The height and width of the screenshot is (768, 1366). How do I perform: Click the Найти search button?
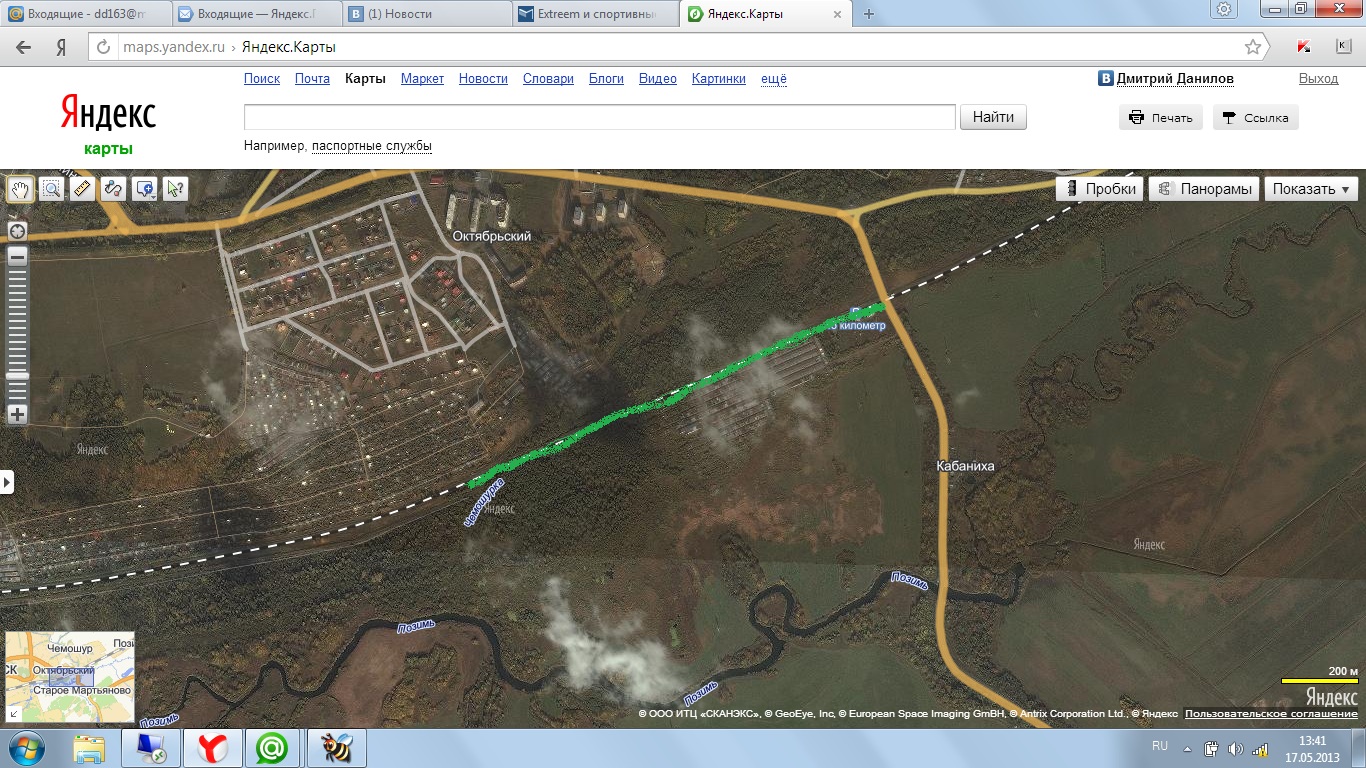[x=994, y=117]
